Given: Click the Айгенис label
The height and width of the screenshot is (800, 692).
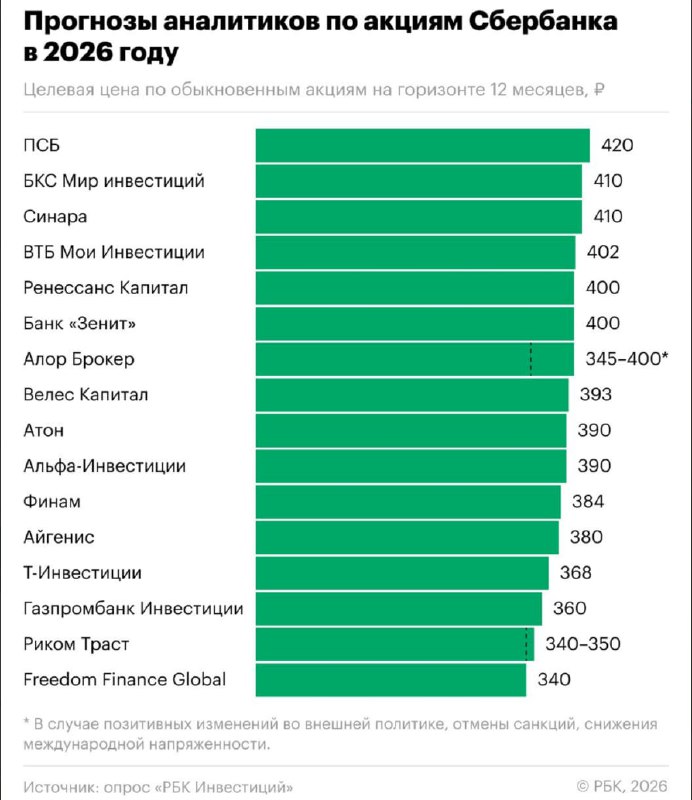Looking at the screenshot, I should point(59,537).
